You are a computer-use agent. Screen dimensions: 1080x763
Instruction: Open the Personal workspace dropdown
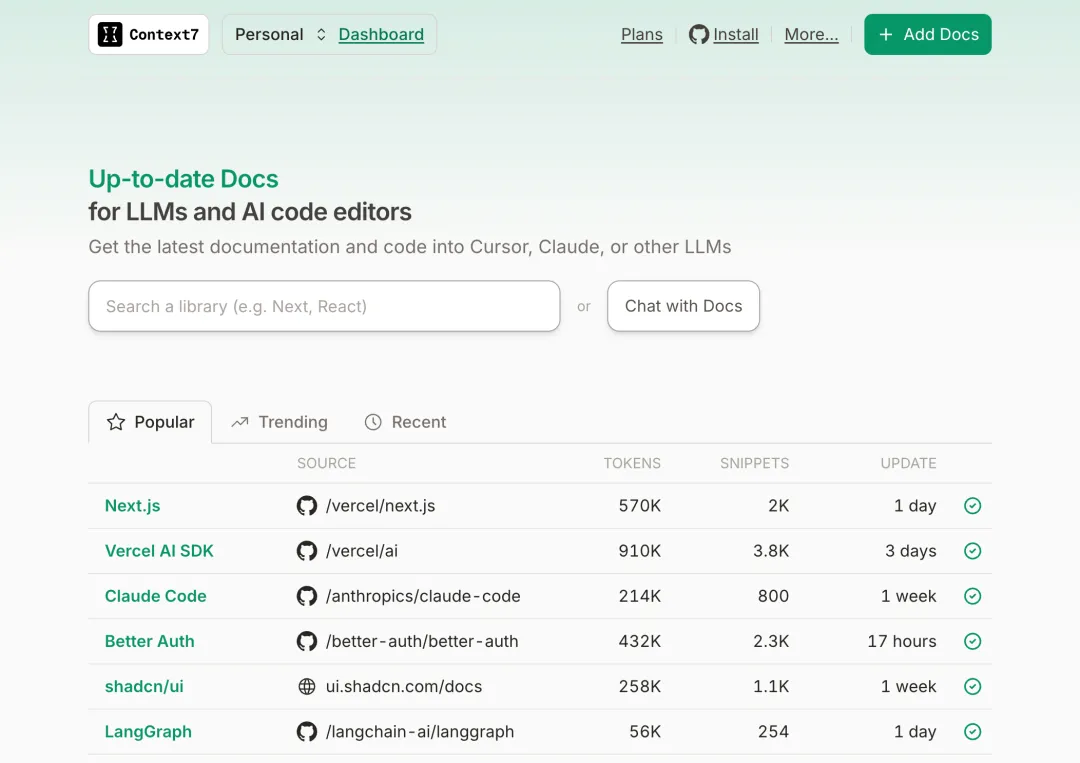coord(280,35)
